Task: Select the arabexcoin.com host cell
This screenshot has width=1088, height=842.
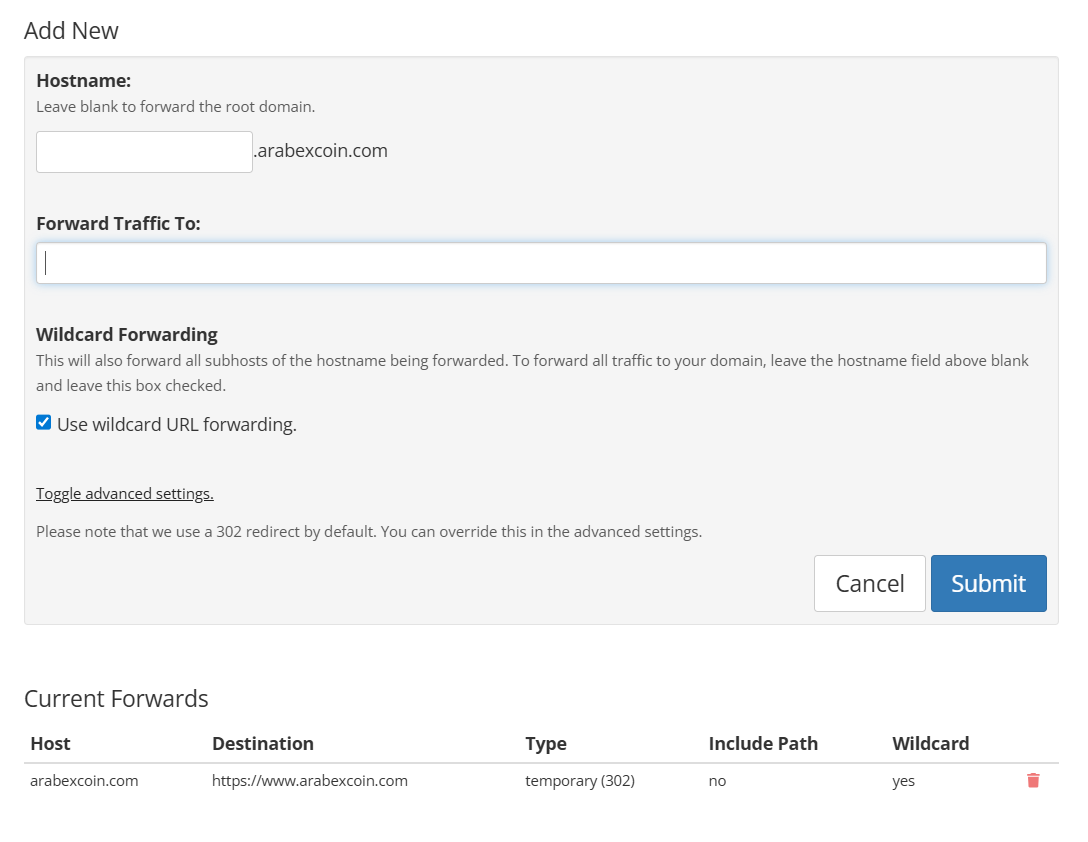Action: tap(84, 780)
